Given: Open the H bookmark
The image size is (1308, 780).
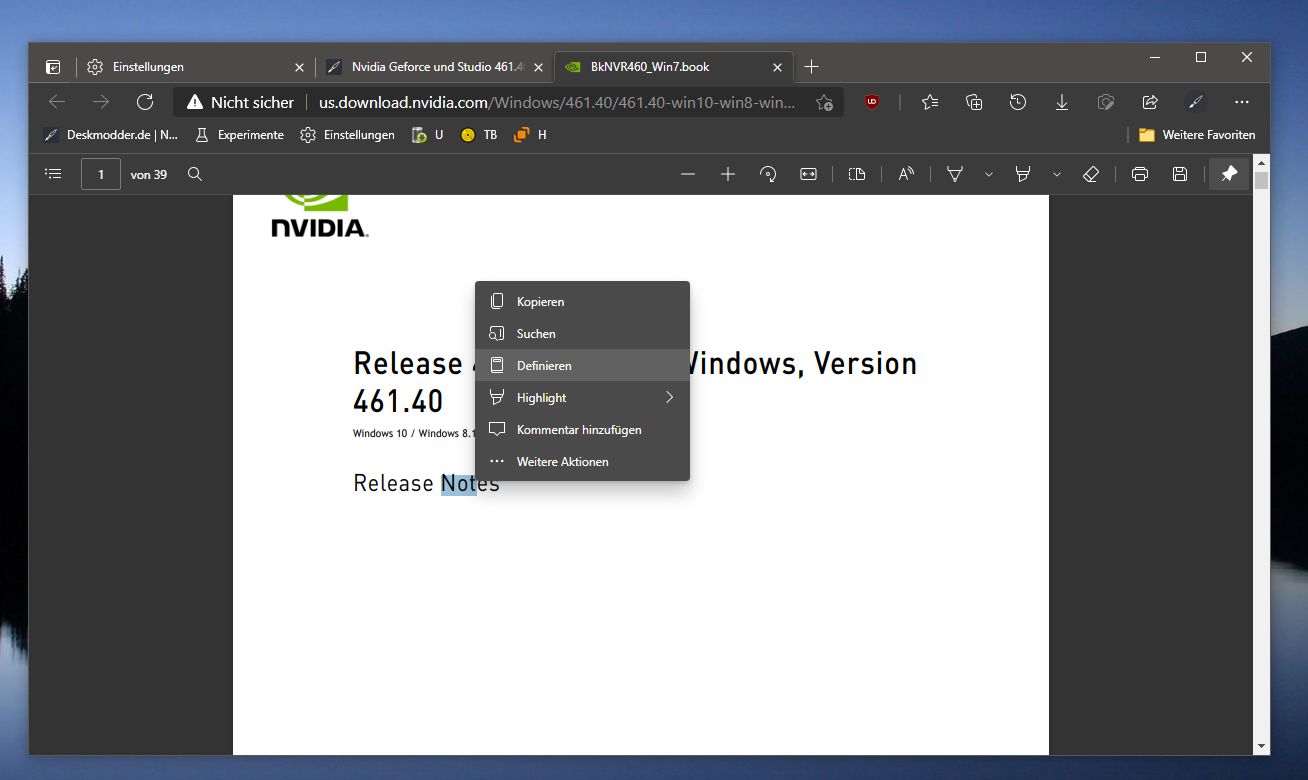Looking at the screenshot, I should point(530,135).
